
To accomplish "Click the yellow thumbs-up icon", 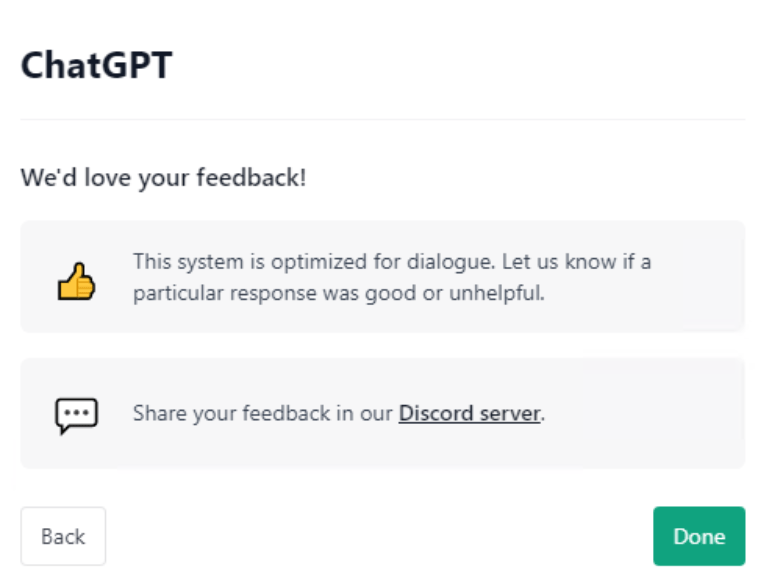I will [x=76, y=283].
